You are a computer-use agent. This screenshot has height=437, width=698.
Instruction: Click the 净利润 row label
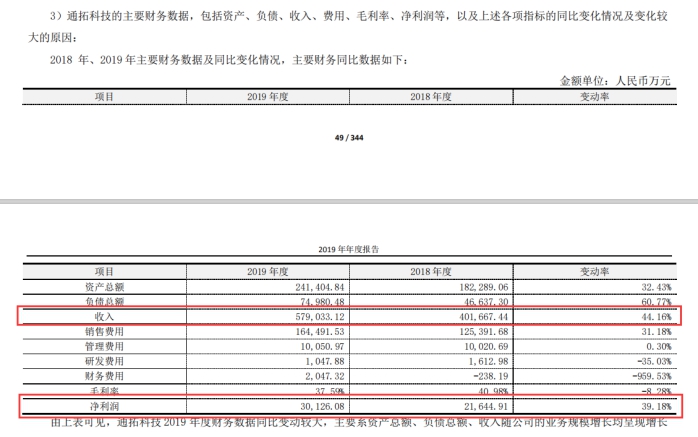click(104, 406)
